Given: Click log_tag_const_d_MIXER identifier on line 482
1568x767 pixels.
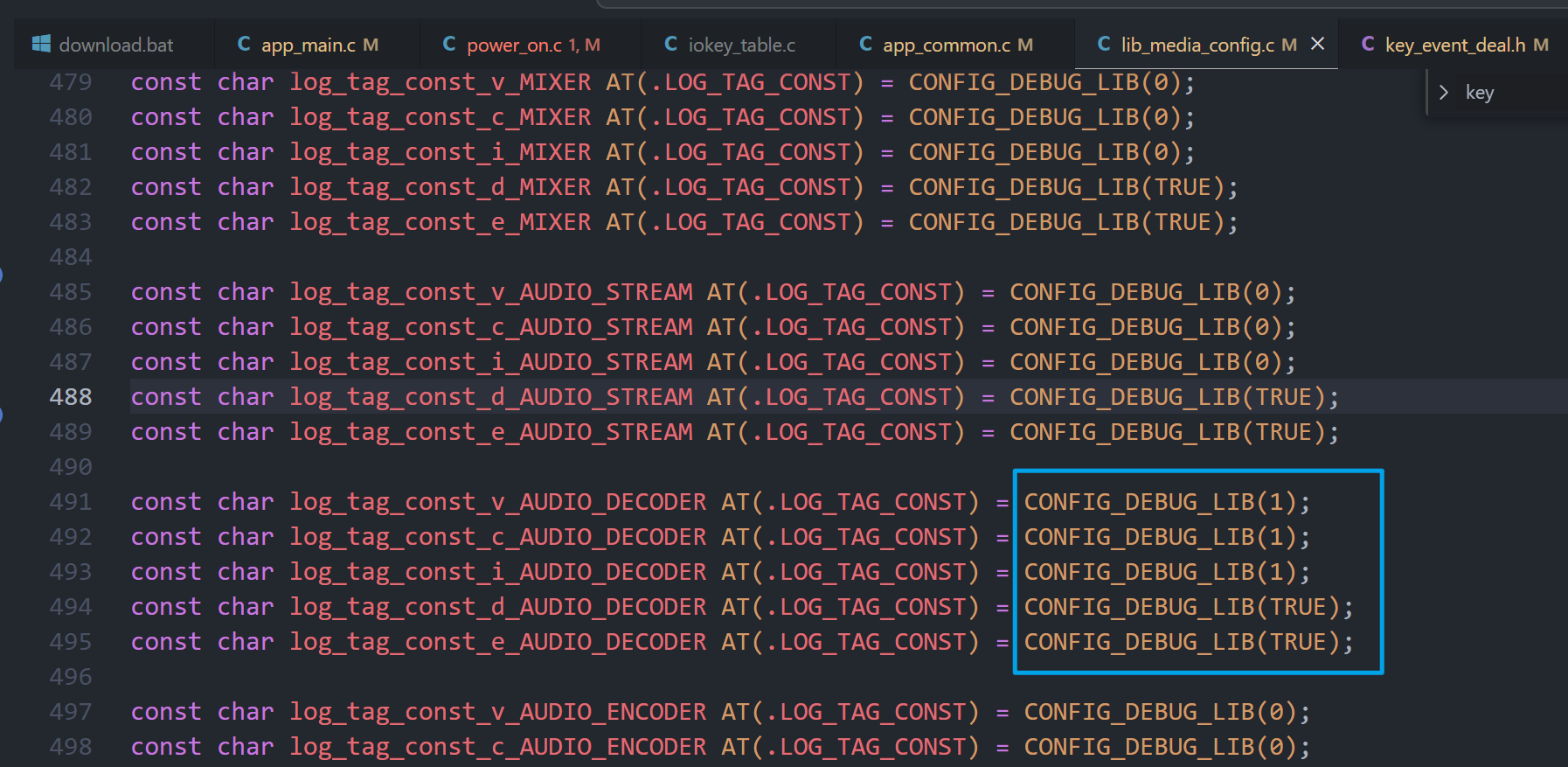Looking at the screenshot, I should 441,187.
